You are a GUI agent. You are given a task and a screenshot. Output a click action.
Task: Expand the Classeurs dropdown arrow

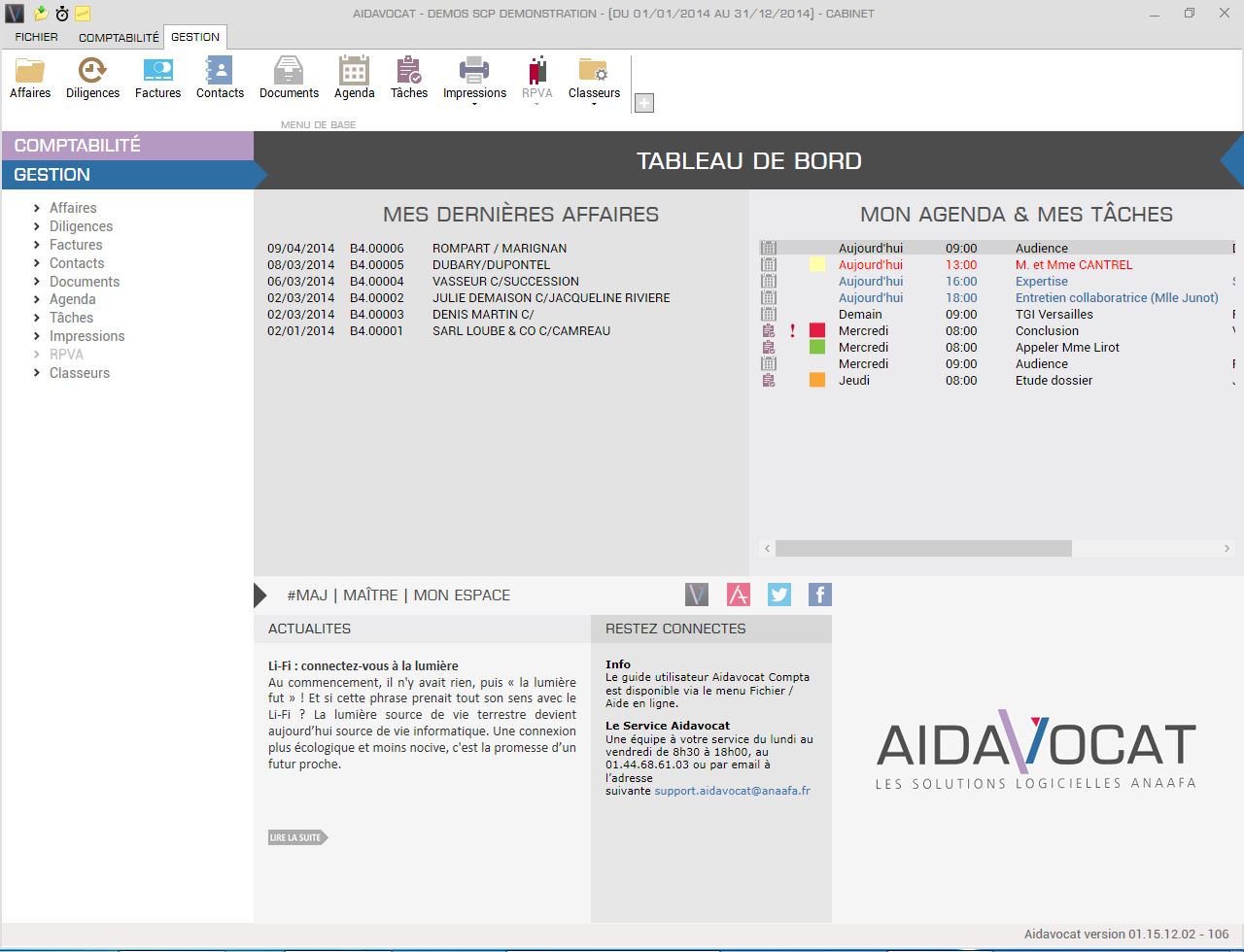[x=594, y=104]
